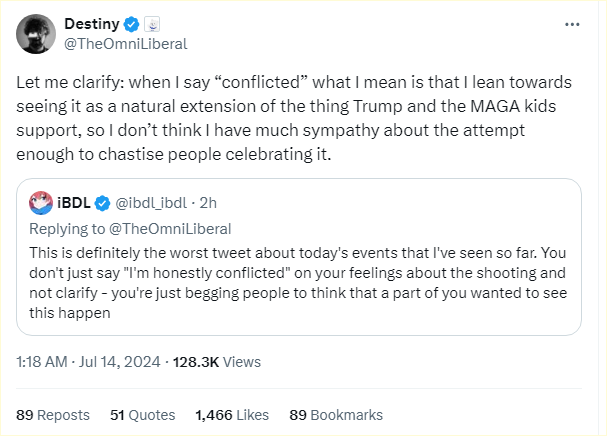Visit the @ibdl_ibdl handle
This screenshot has width=607, height=436.
pos(157,203)
